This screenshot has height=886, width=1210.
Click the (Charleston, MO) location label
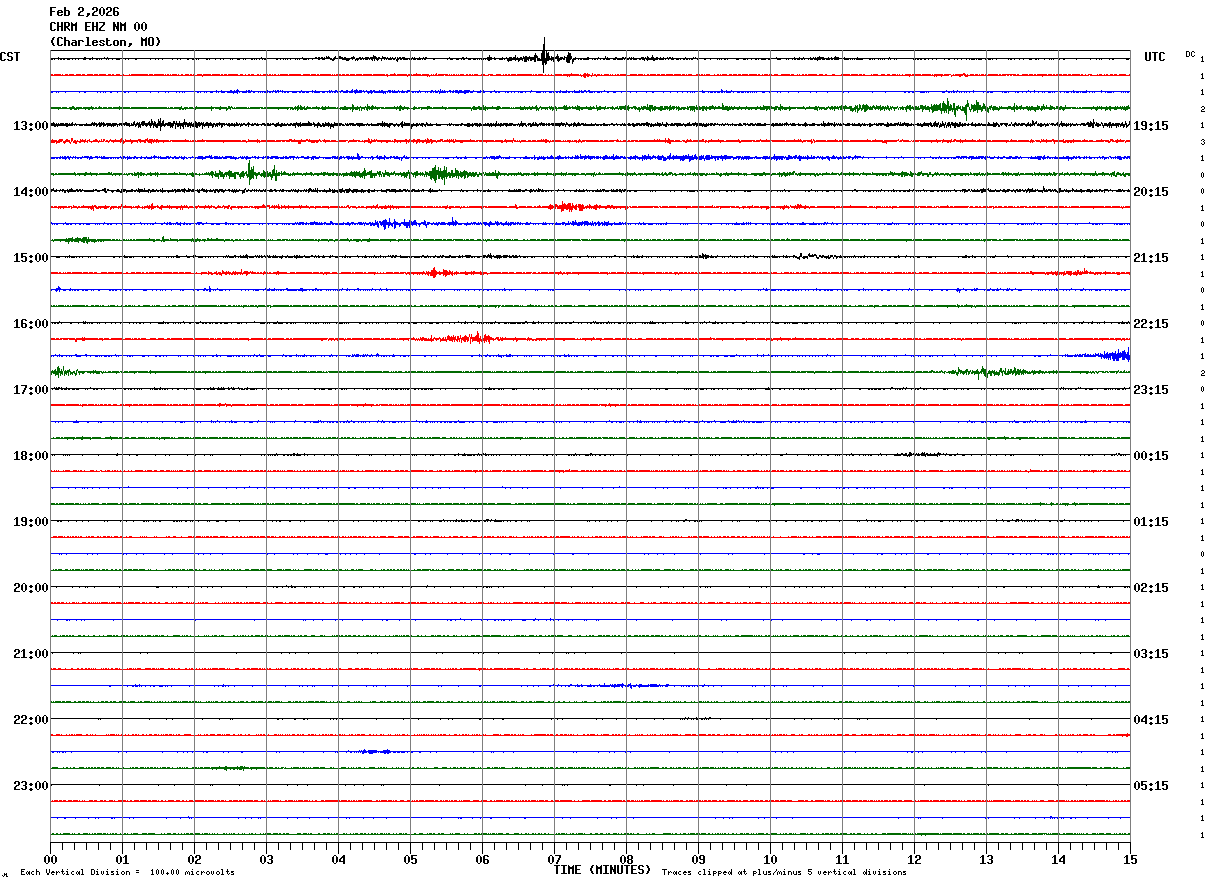(105, 42)
